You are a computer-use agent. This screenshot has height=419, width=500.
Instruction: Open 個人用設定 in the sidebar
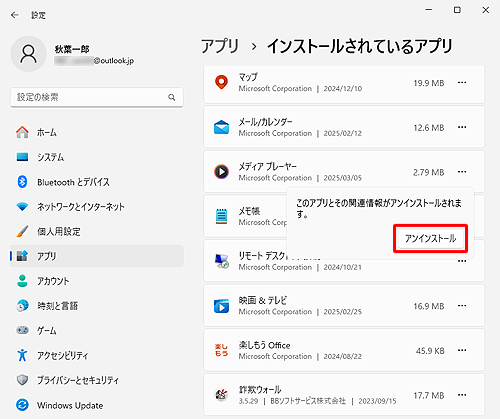click(97, 231)
